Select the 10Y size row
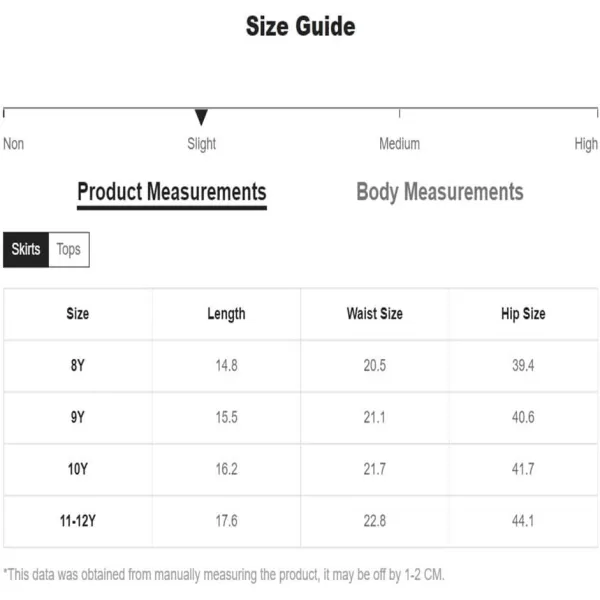The width and height of the screenshot is (600, 600). (x=301, y=469)
